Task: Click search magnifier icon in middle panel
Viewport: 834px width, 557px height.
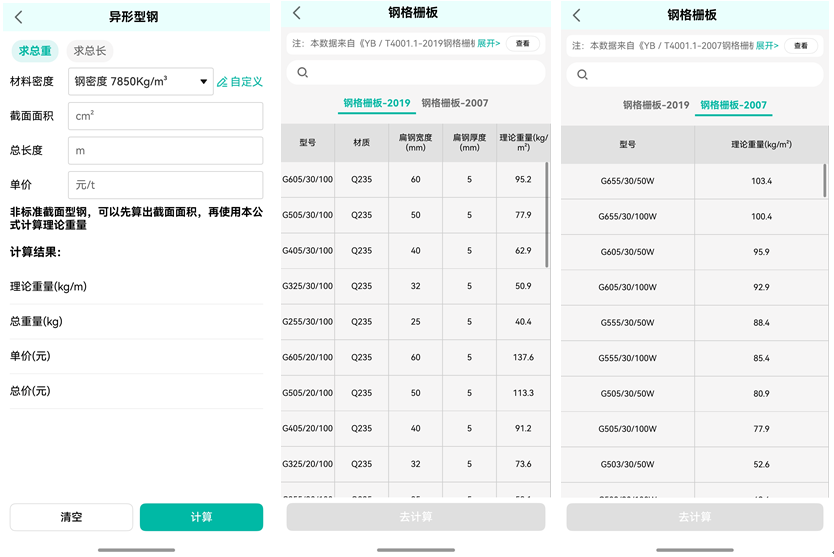Action: [x=302, y=73]
